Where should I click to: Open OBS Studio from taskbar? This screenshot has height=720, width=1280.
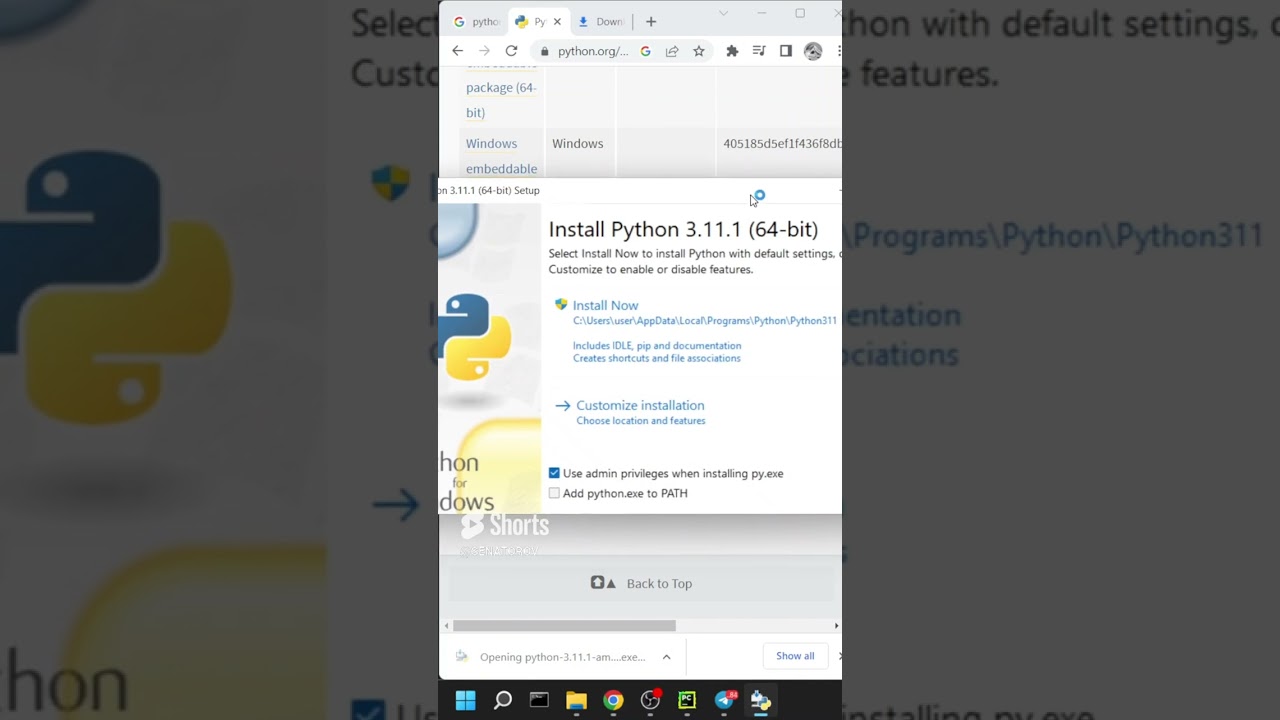[x=650, y=701]
